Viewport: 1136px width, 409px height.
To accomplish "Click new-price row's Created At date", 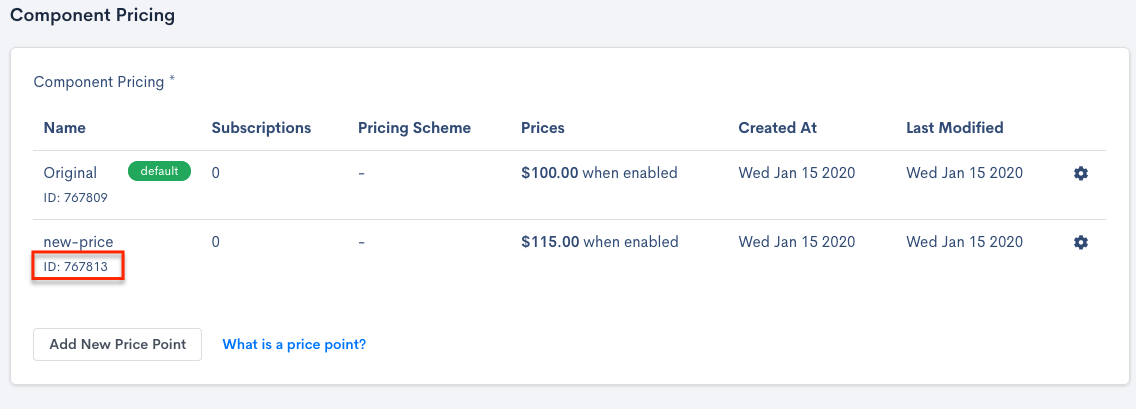I will (797, 242).
